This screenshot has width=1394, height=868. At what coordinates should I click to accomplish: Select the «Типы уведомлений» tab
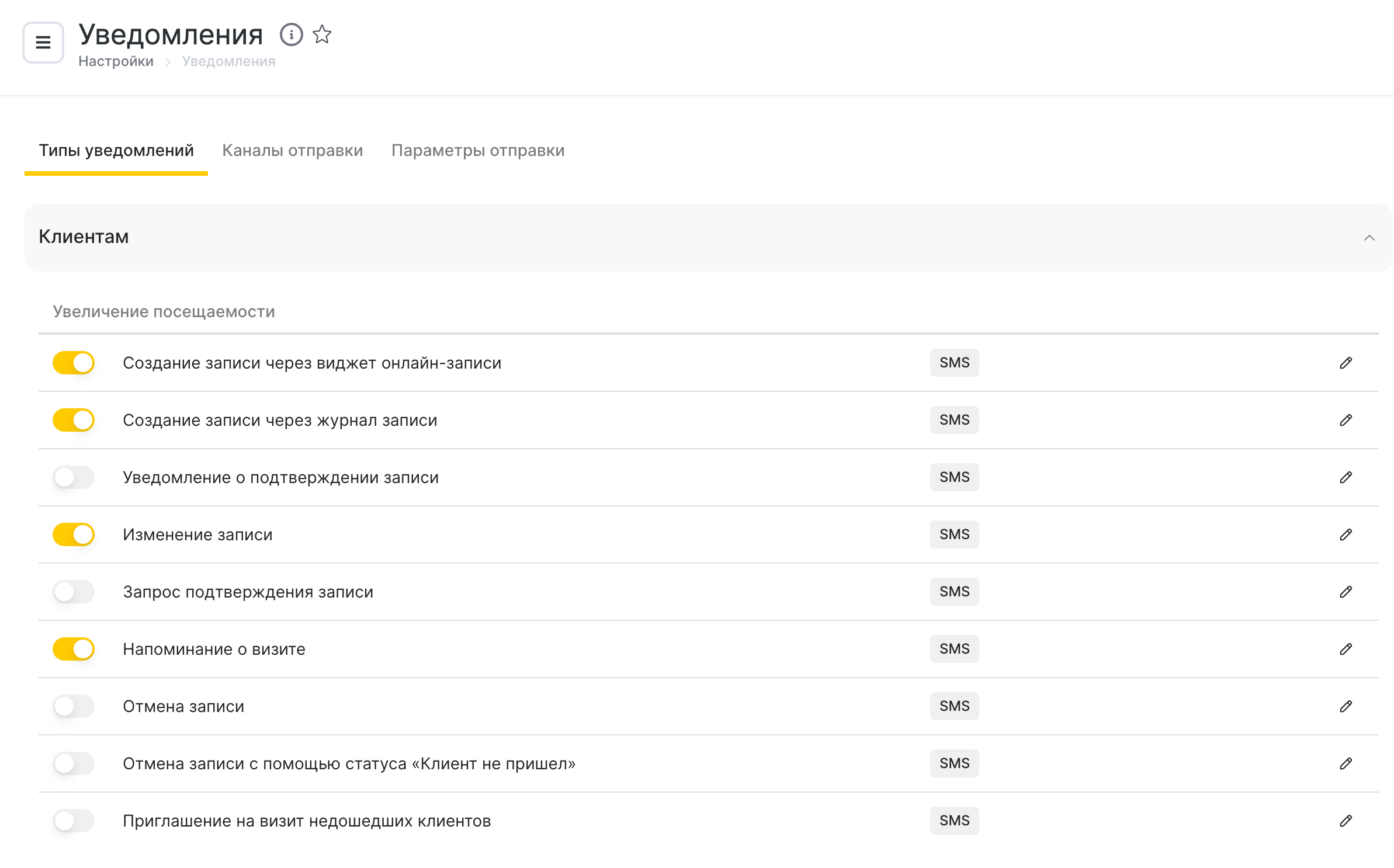click(x=116, y=151)
